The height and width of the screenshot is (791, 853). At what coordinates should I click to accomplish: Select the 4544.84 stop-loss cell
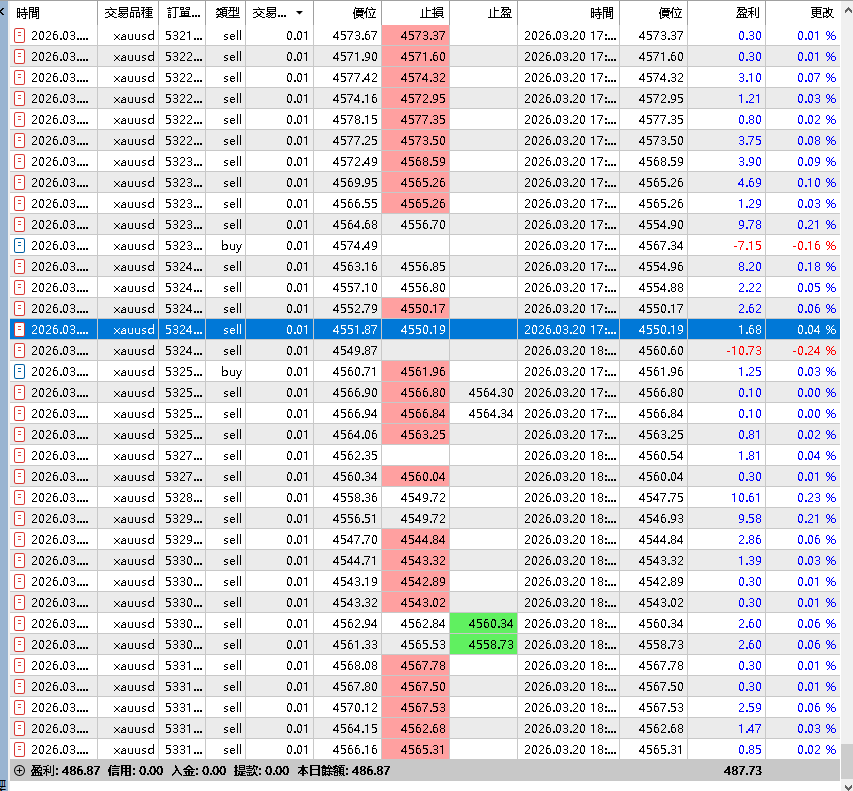[416, 540]
